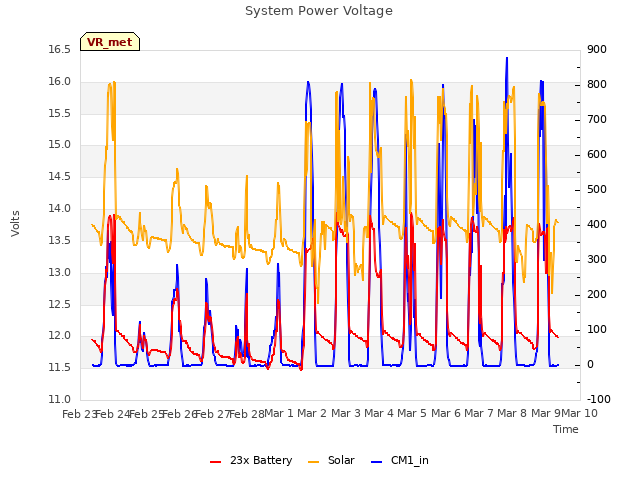Click the red 23x Battery legend swatch
Screen dimensions: 640x480
click(x=216, y=462)
